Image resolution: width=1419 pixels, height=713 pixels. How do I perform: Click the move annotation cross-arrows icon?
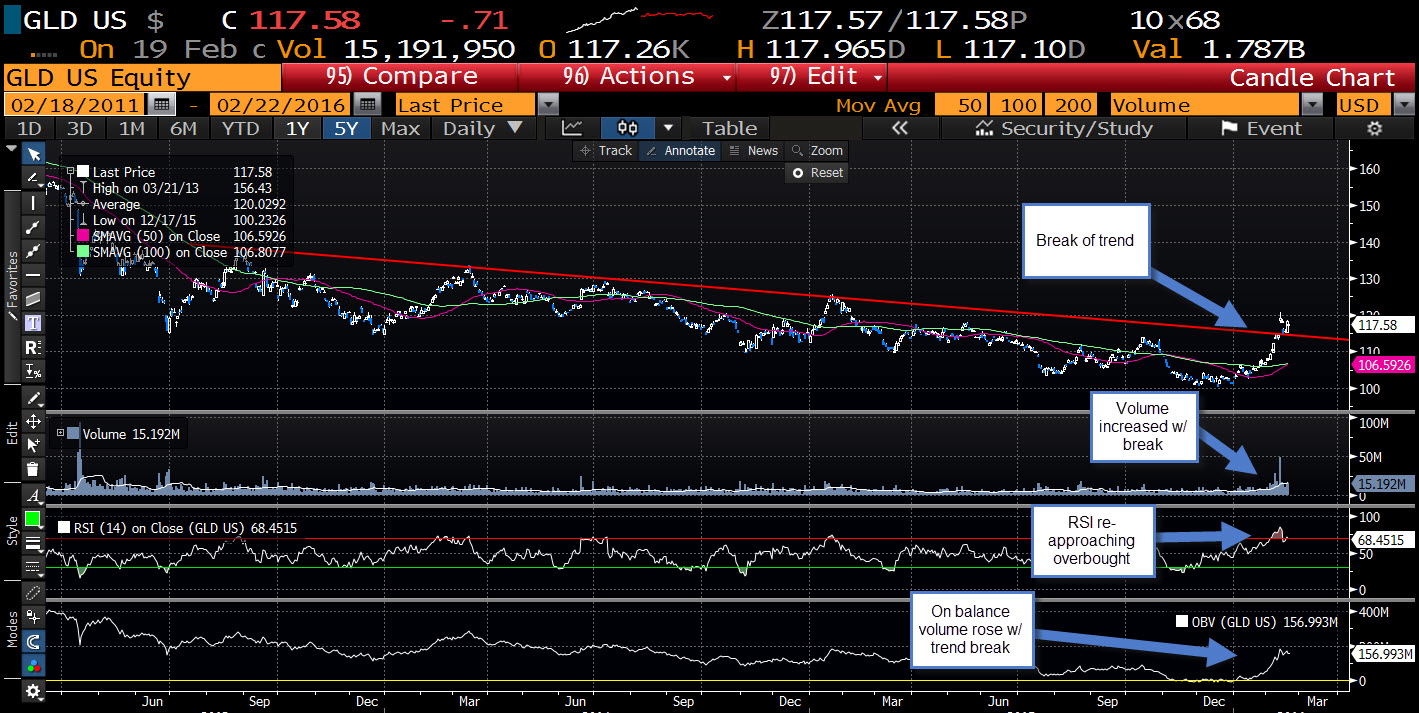[33, 421]
